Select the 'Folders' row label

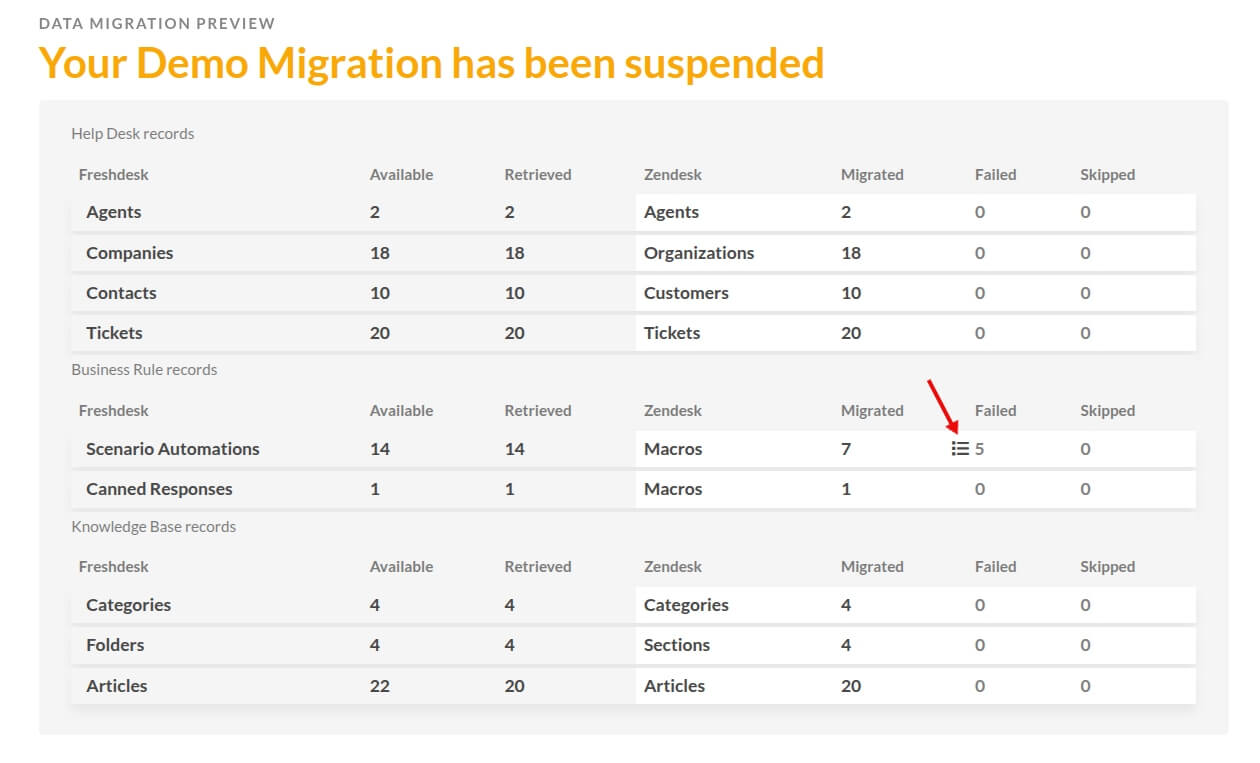[115, 645]
